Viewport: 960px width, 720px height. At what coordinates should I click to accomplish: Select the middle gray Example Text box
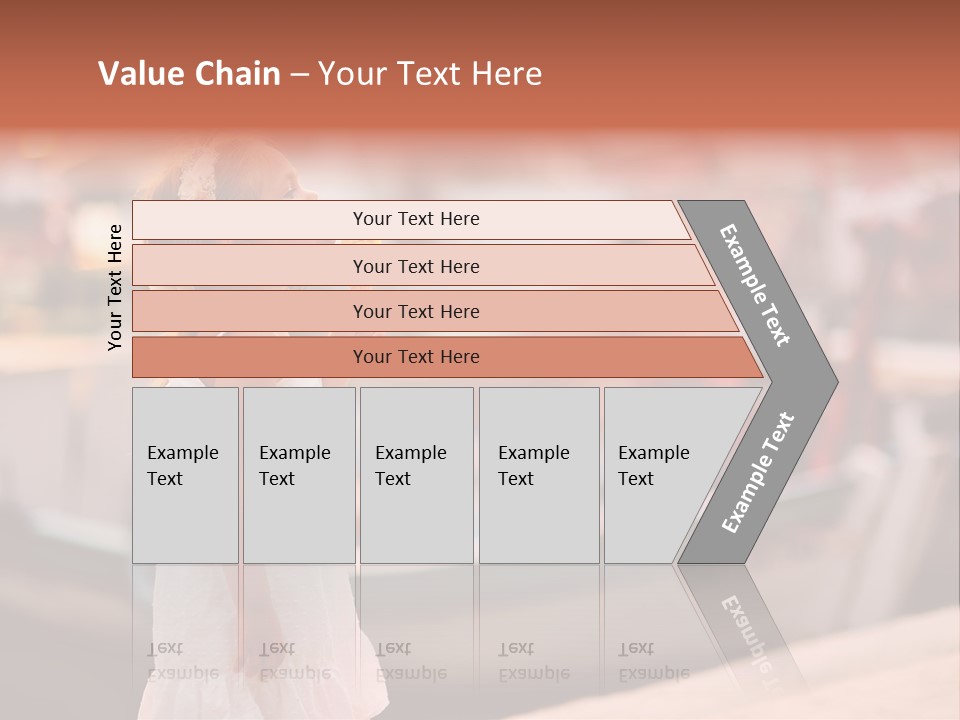(416, 475)
